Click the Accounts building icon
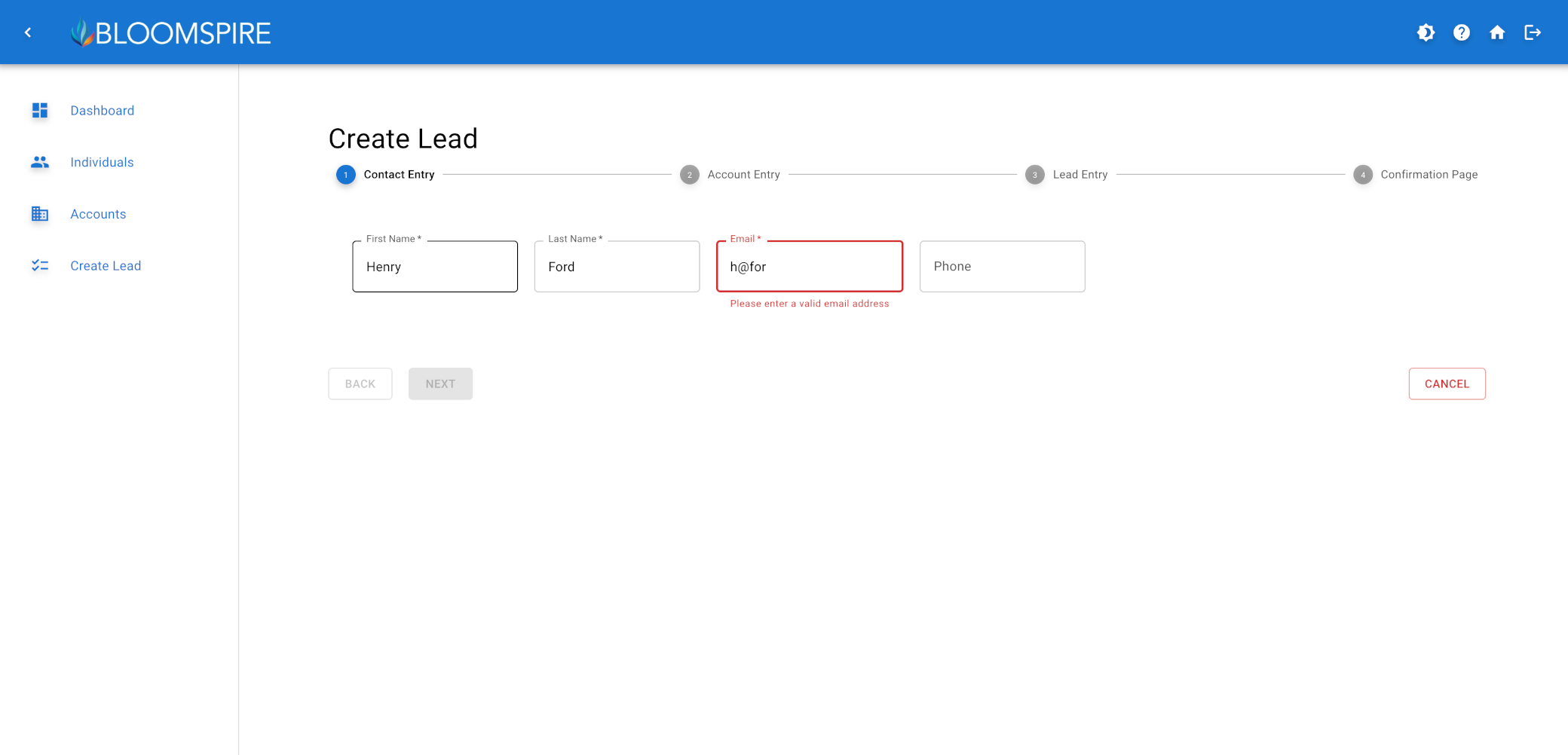The width and height of the screenshot is (1568, 755). 40,214
